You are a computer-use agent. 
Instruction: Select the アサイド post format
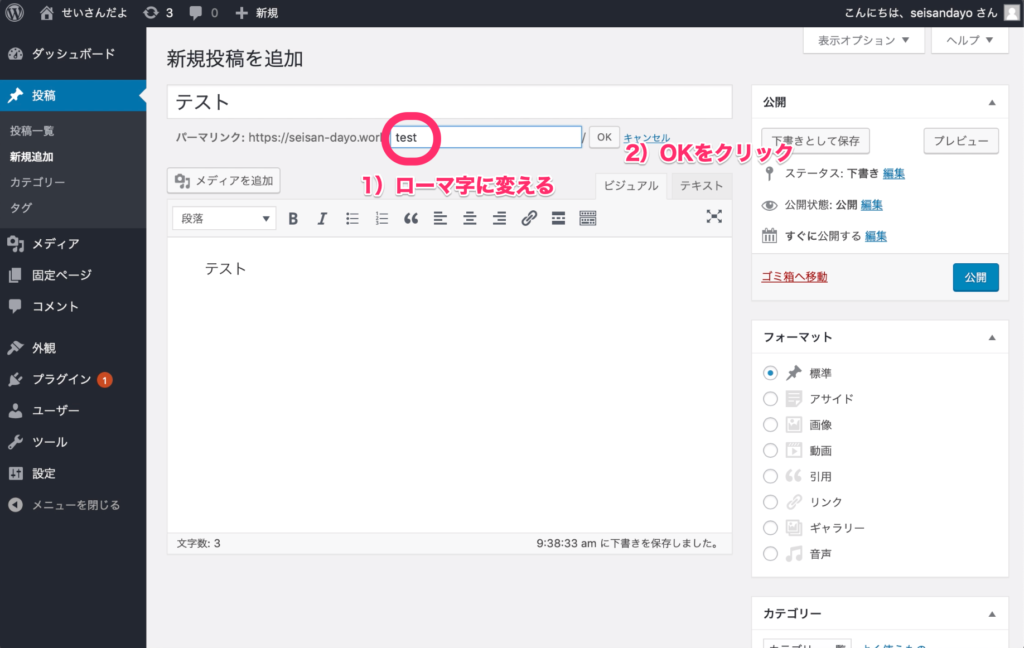[x=770, y=398]
